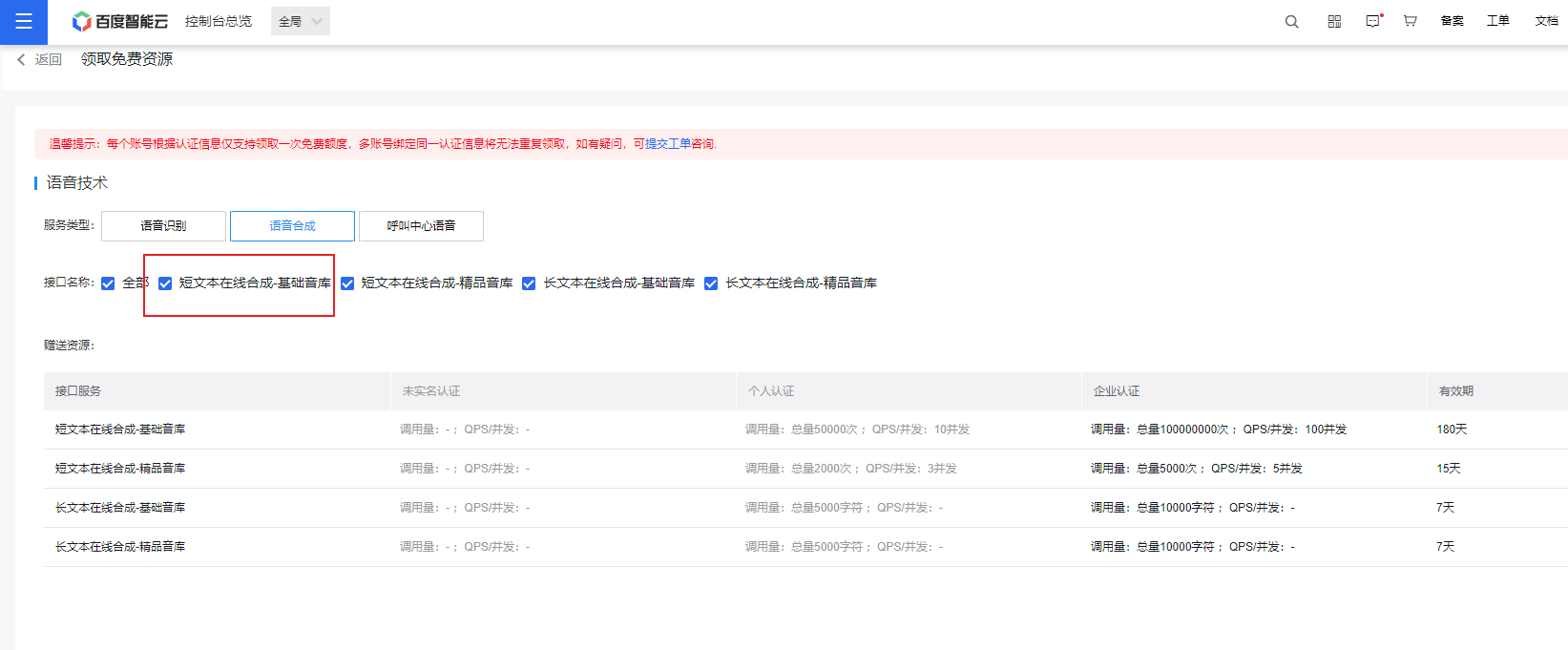Viewport: 1568px width, 650px height.
Task: Switch to 语音识别 service type
Action: pyautogui.click(x=163, y=226)
